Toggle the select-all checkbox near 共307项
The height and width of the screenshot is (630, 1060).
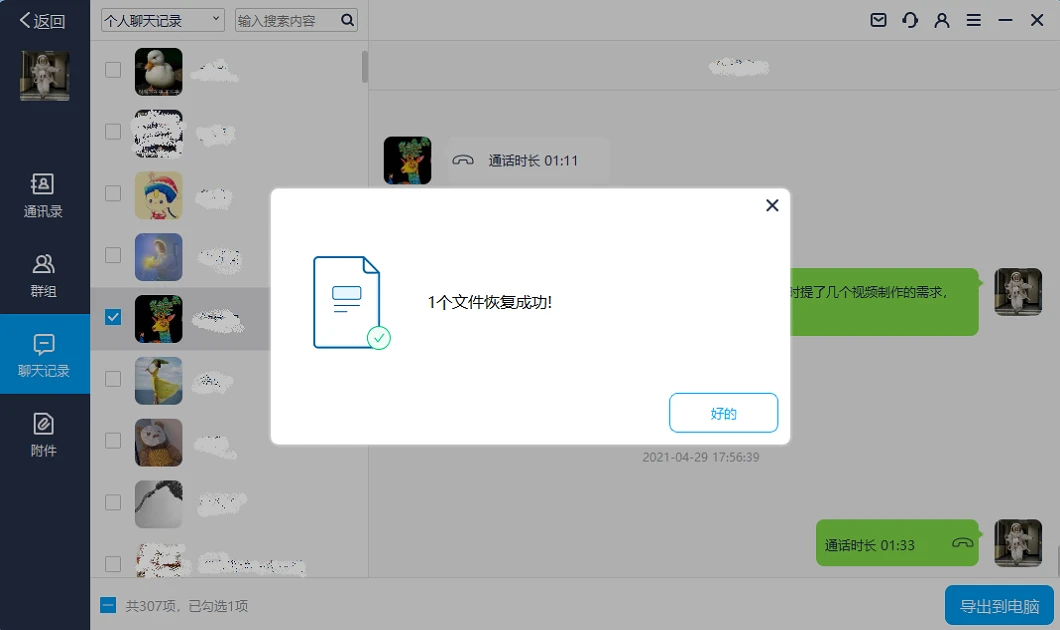108,605
